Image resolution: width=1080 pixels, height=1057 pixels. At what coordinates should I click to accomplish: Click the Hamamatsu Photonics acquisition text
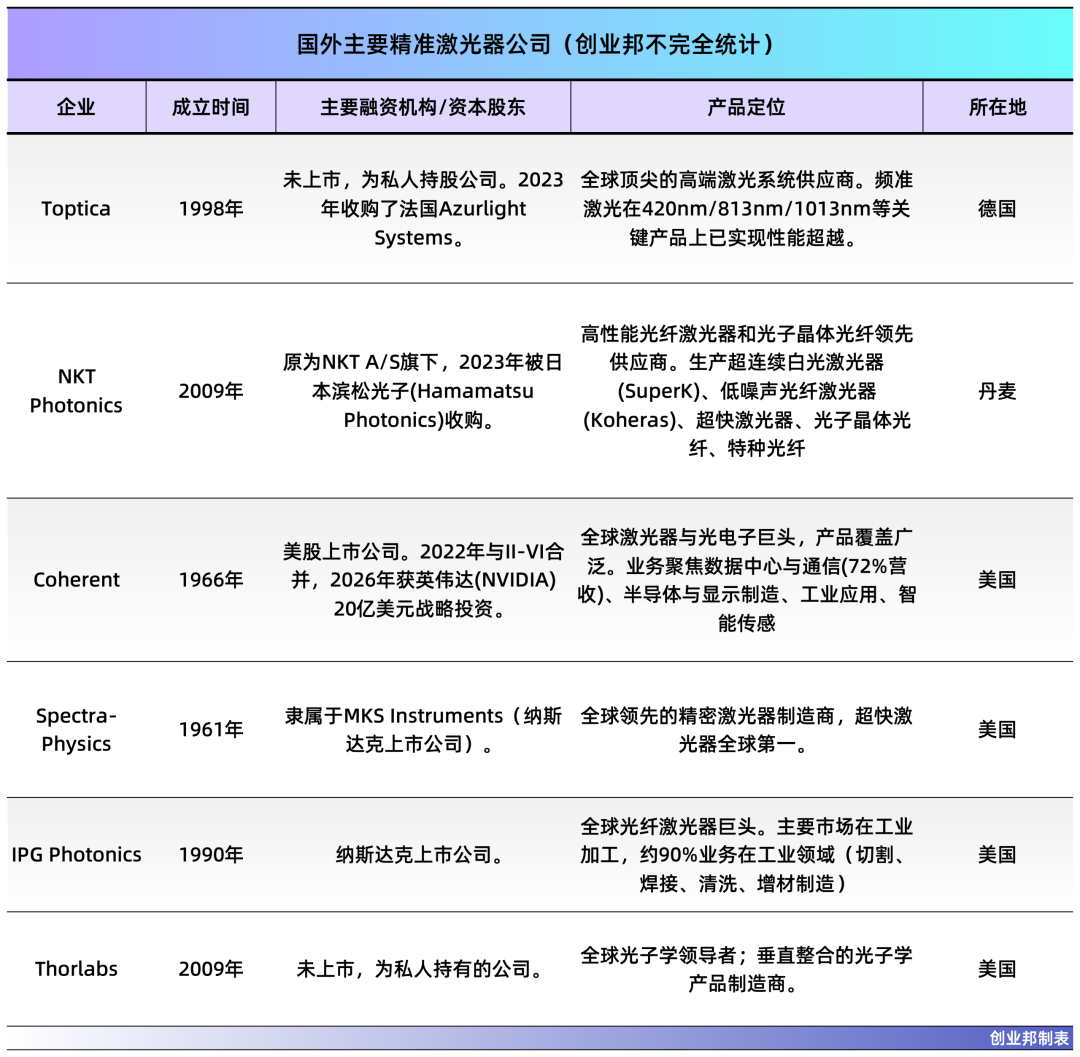click(x=423, y=391)
